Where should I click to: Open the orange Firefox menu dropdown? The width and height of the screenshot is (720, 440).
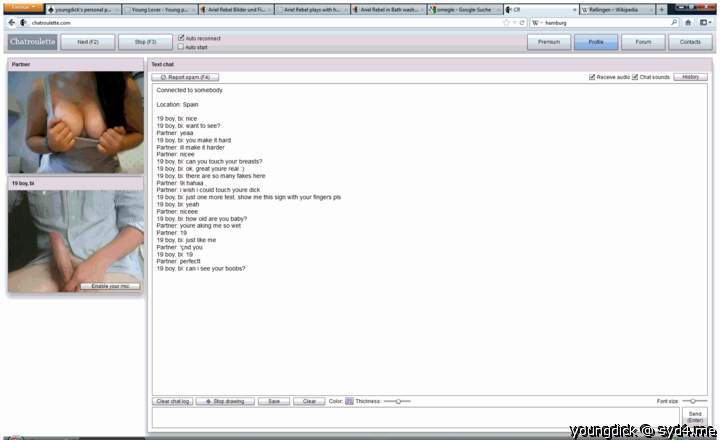pos(20,7)
